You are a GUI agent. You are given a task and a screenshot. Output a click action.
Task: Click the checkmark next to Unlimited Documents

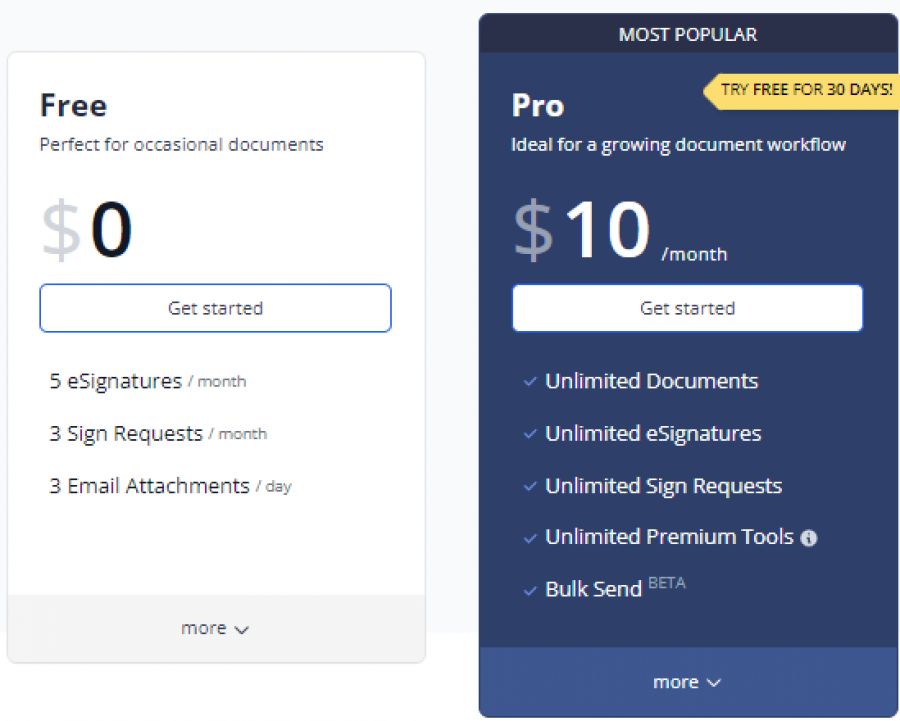pyautogui.click(x=530, y=382)
